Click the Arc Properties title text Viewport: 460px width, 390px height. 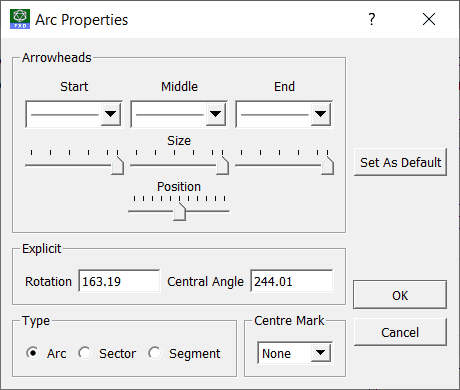(x=82, y=20)
